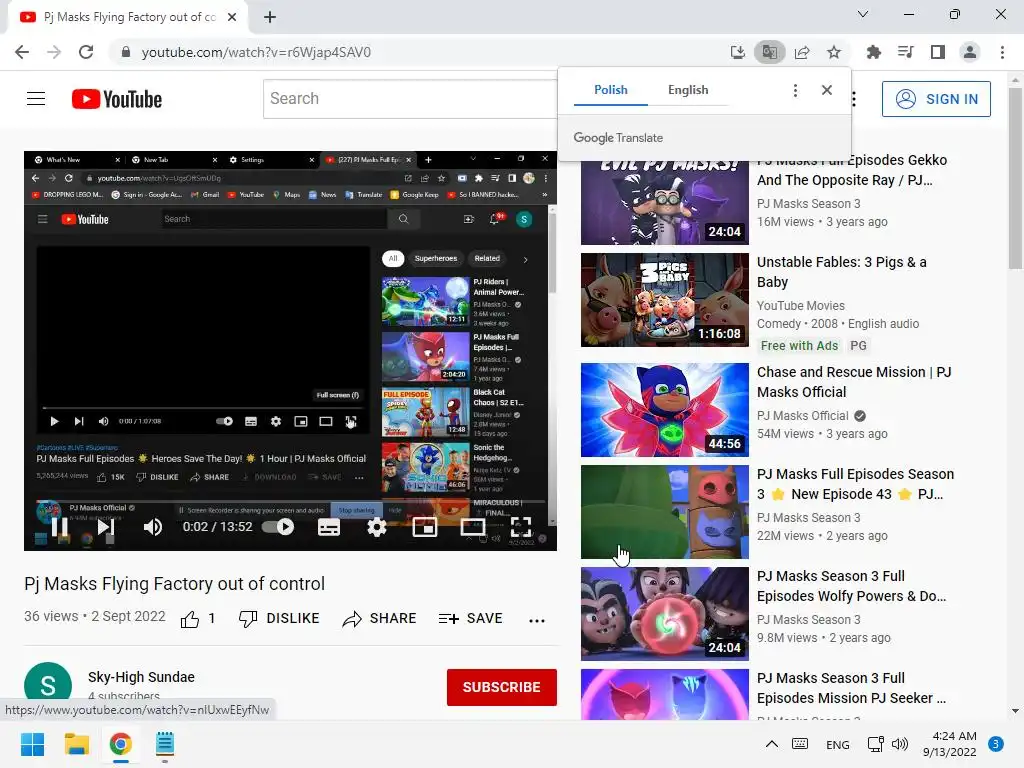Viewport: 1024px width, 768px height.
Task: Open Chrome extensions puzzle icon
Action: (x=873, y=52)
